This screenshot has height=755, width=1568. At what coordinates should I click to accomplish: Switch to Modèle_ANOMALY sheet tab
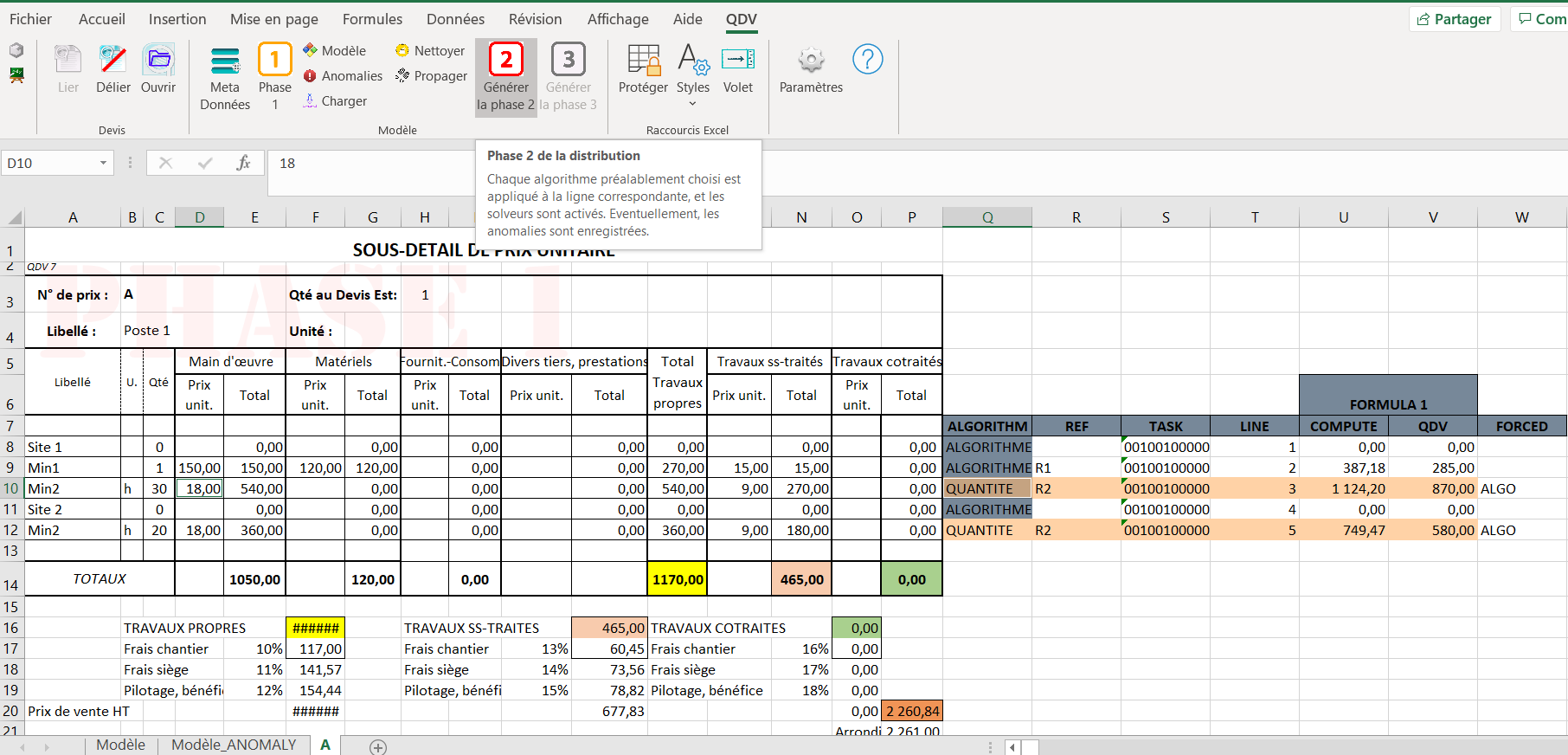click(x=234, y=745)
